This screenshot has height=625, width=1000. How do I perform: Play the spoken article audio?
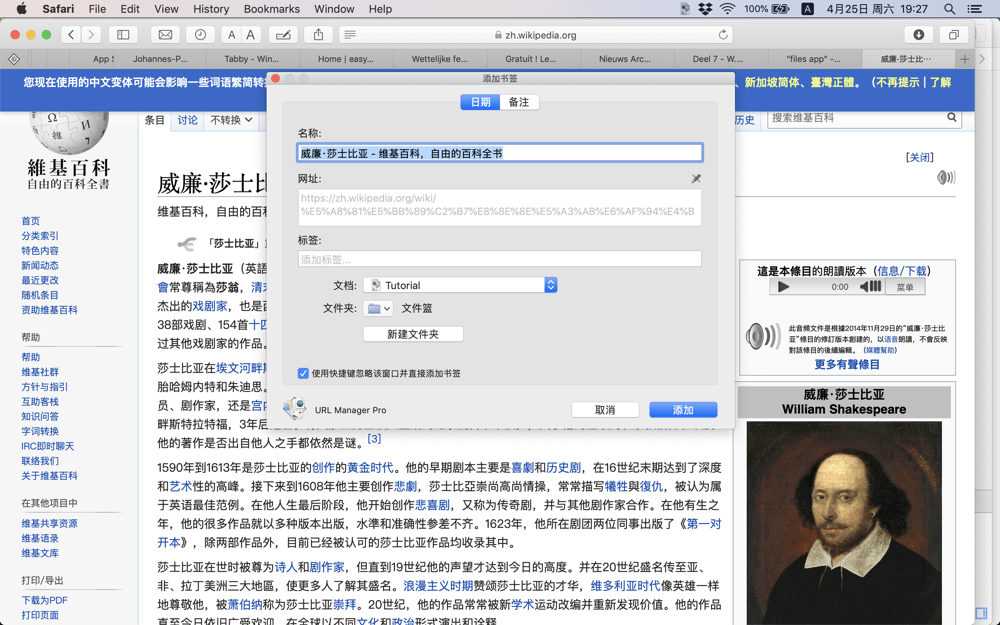point(783,287)
